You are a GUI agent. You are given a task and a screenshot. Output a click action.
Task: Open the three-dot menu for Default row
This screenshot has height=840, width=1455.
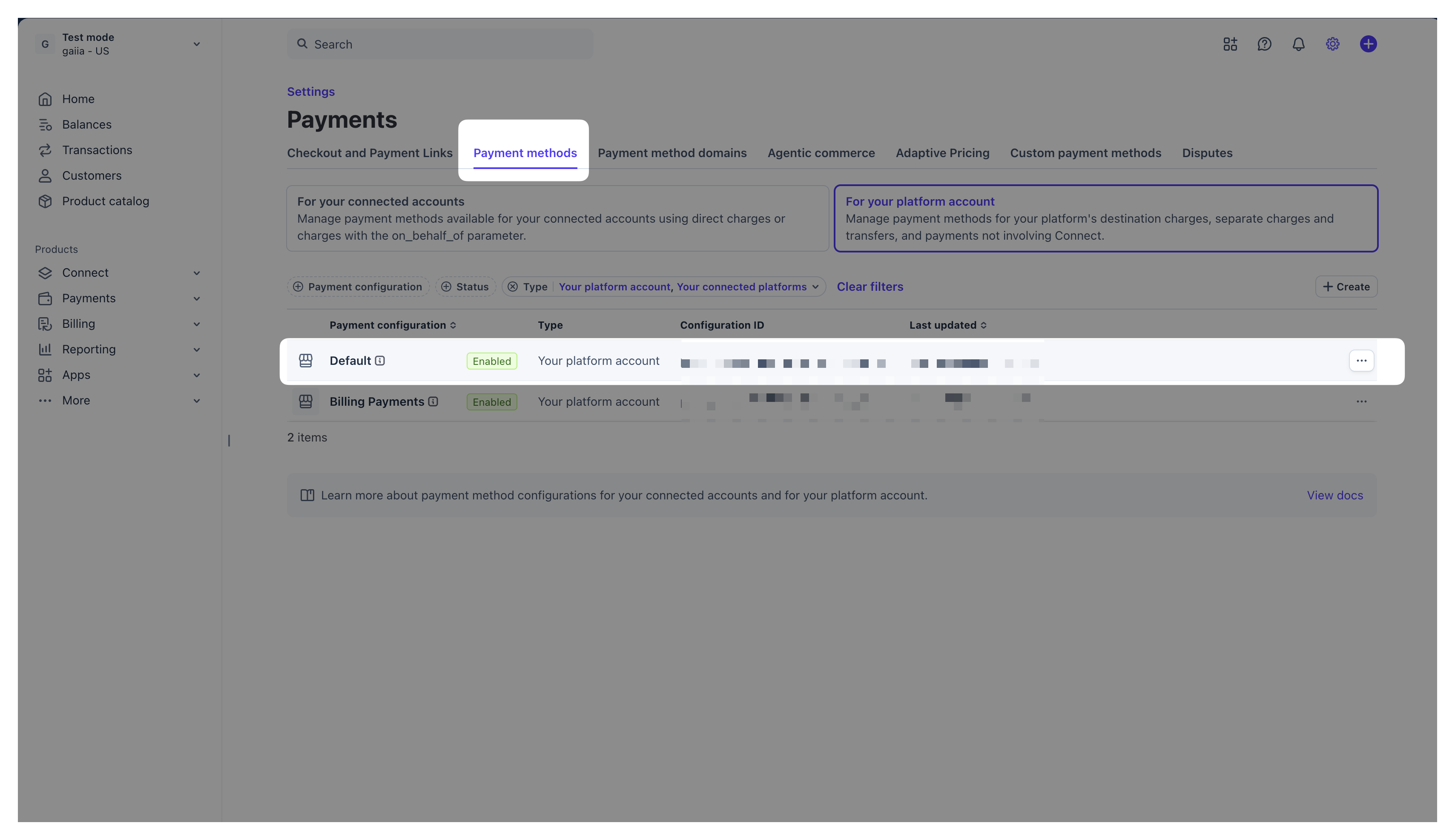click(1361, 361)
